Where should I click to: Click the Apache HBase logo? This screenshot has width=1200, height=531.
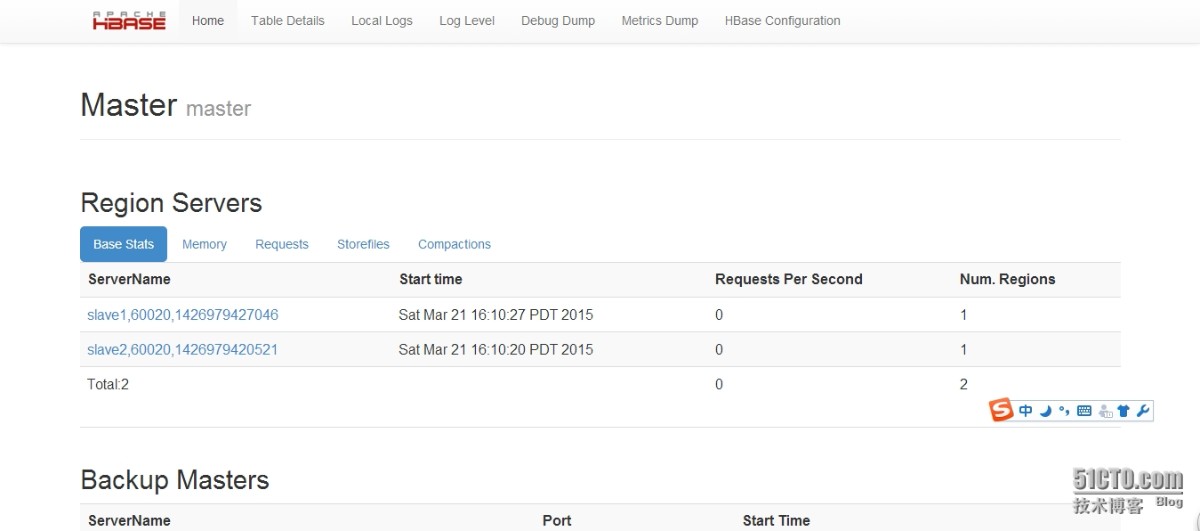click(x=129, y=21)
